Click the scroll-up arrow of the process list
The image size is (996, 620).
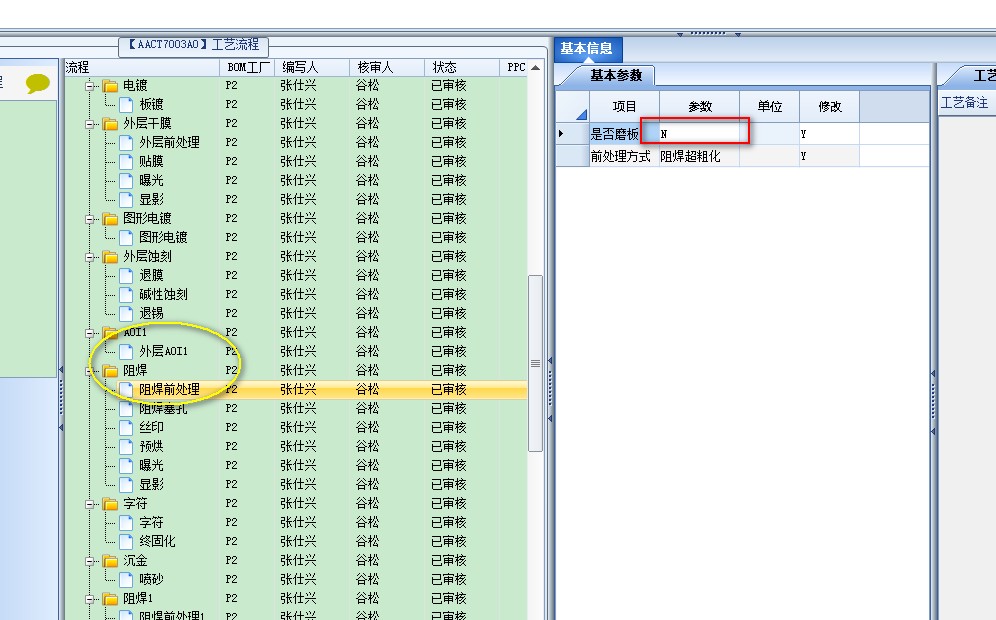(x=535, y=67)
